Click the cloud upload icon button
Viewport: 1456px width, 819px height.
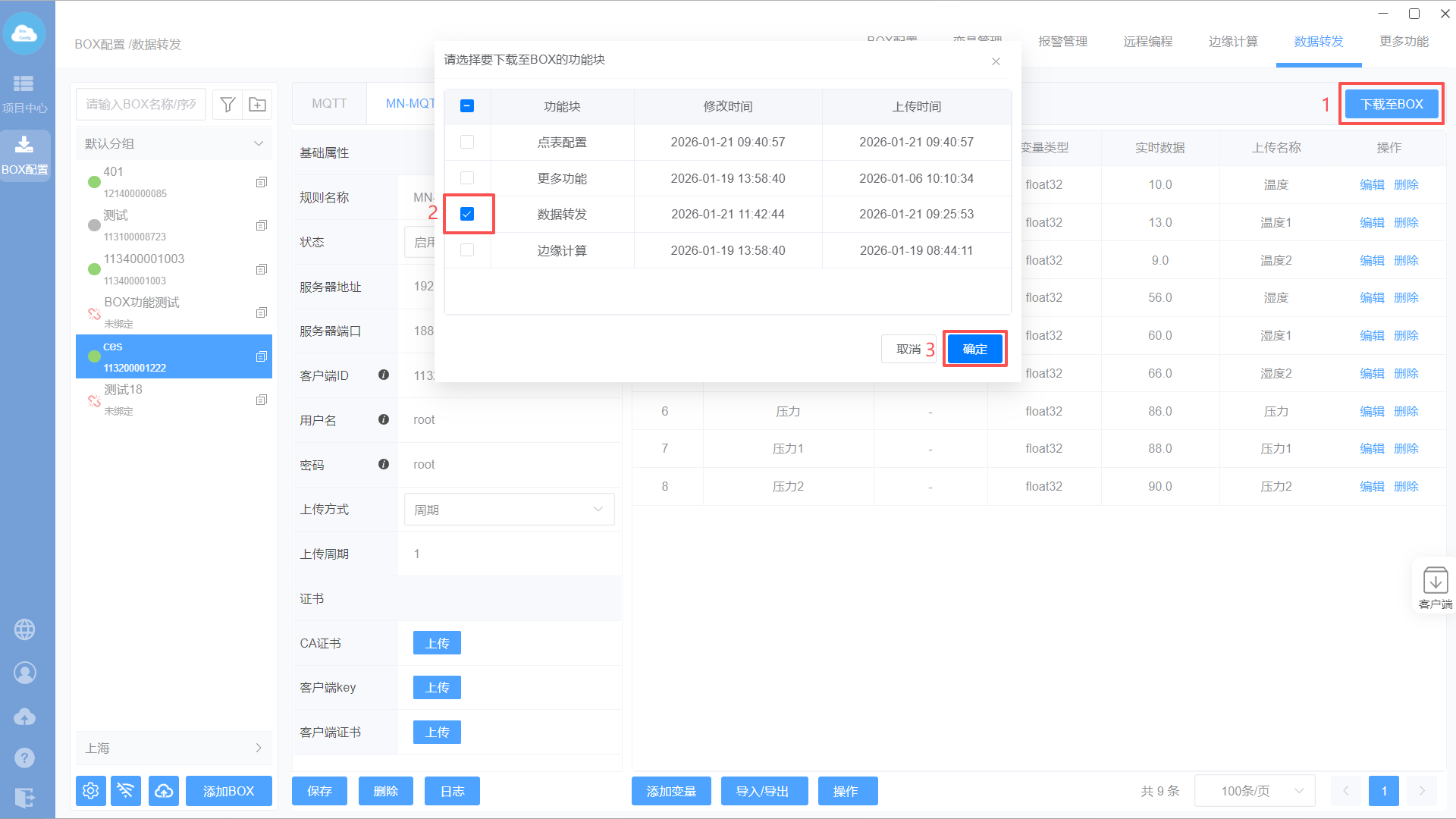(x=164, y=791)
